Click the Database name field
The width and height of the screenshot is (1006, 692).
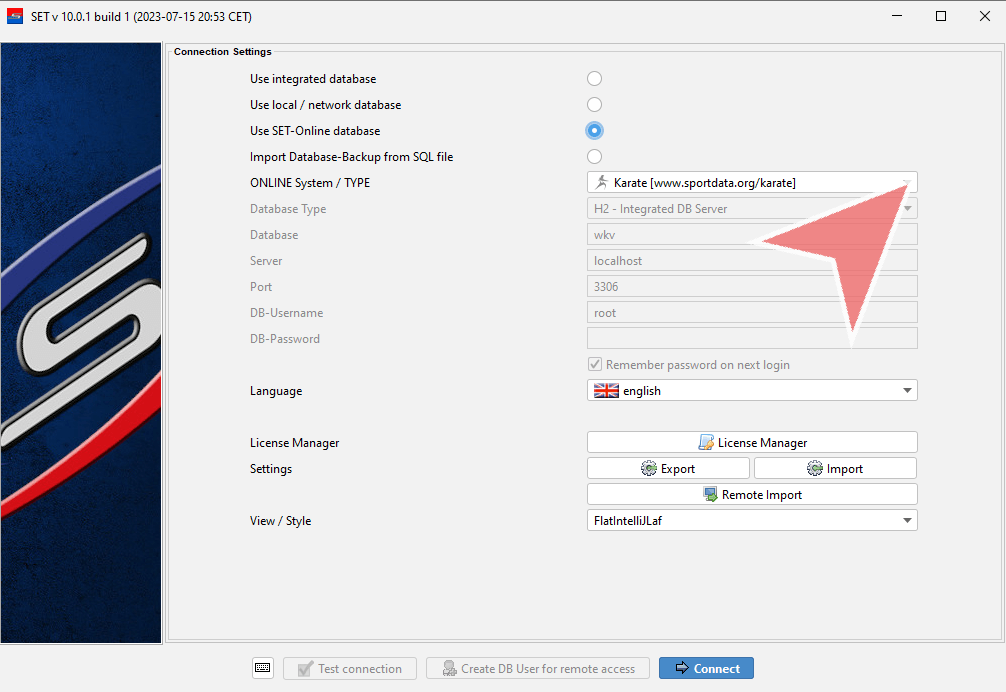pos(751,235)
